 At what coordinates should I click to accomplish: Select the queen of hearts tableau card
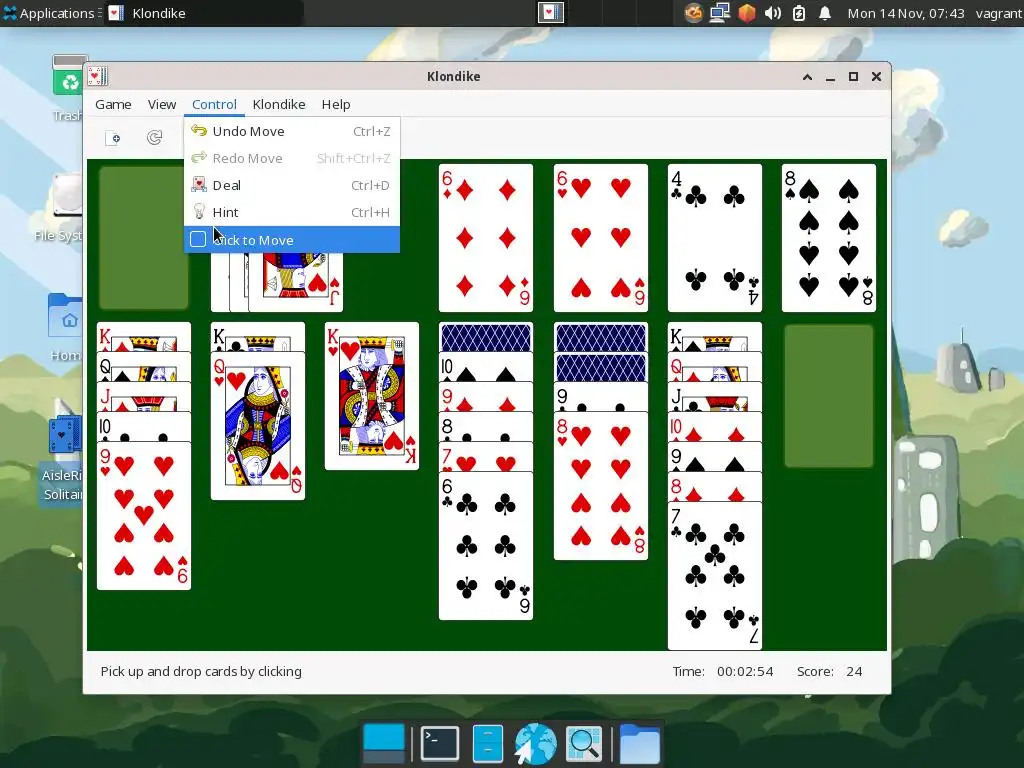[x=258, y=426]
